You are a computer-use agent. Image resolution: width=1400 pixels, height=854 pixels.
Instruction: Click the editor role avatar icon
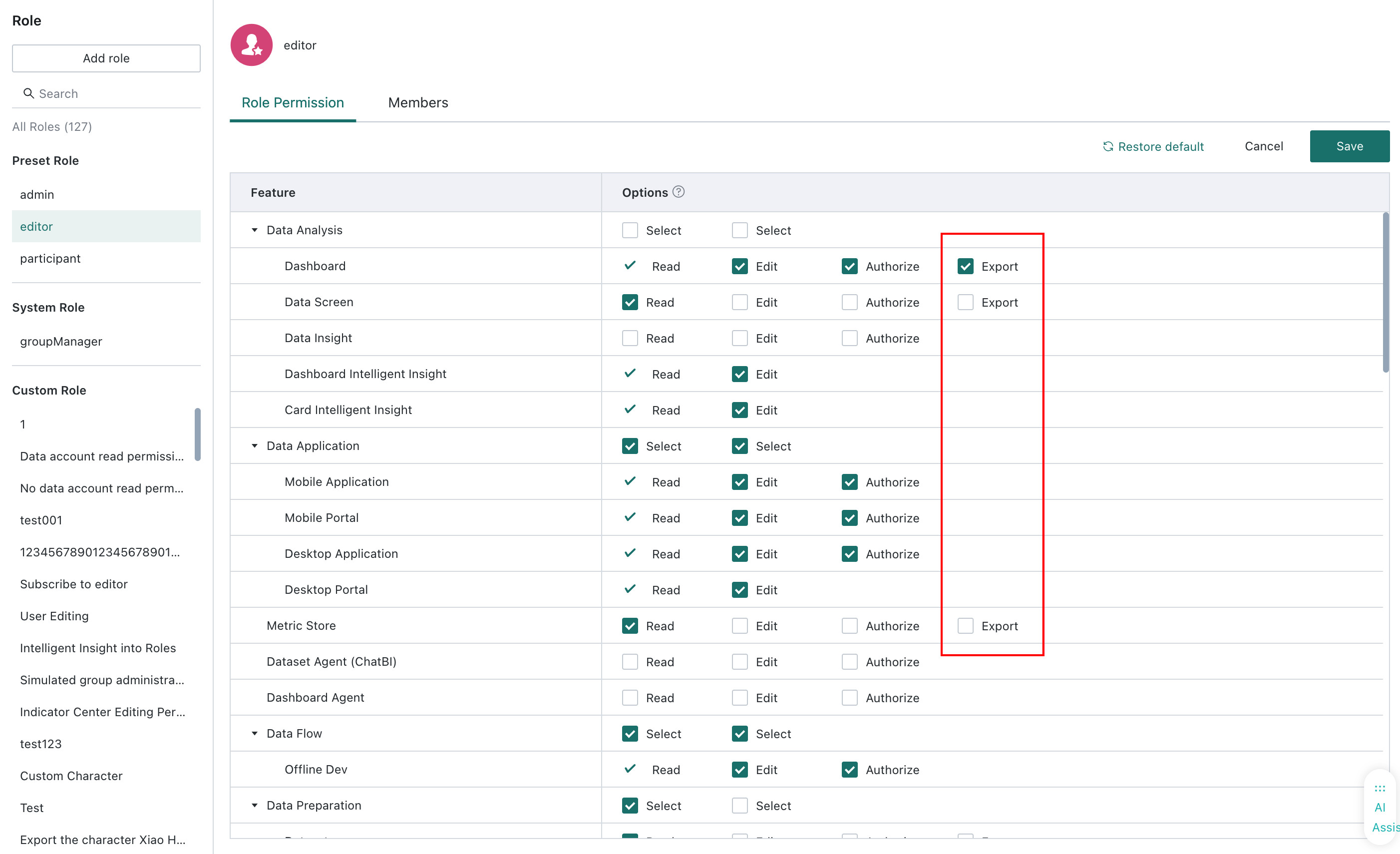click(251, 45)
